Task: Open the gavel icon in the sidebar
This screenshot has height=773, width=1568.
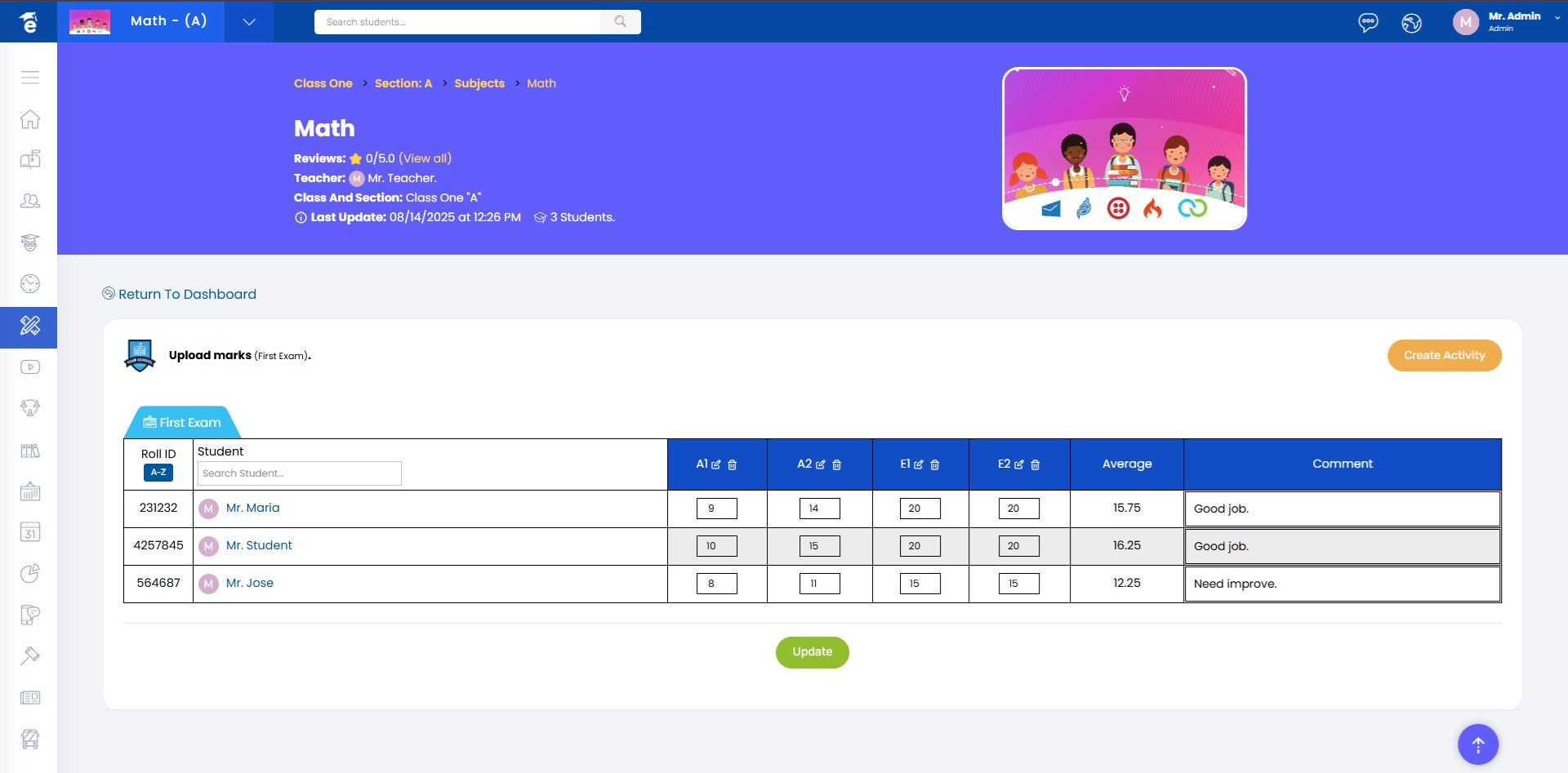Action: click(30, 656)
